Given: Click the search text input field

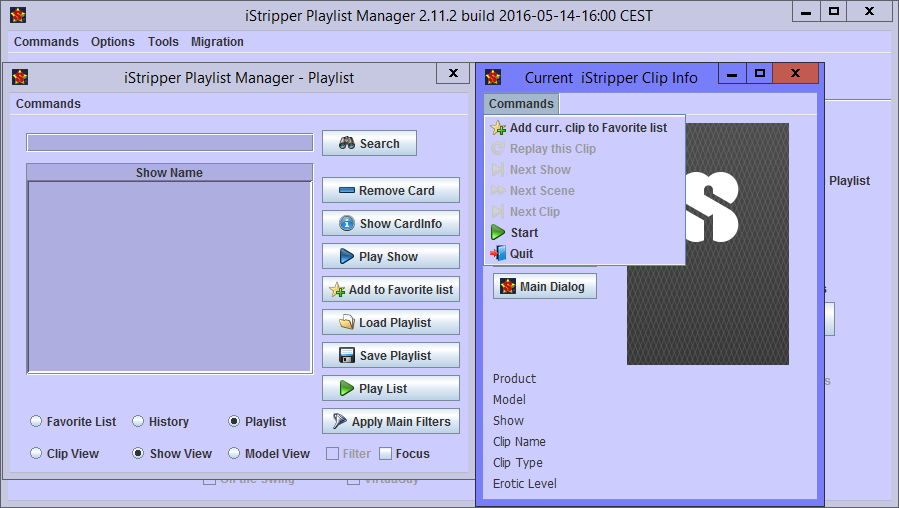Looking at the screenshot, I should pyautogui.click(x=169, y=143).
